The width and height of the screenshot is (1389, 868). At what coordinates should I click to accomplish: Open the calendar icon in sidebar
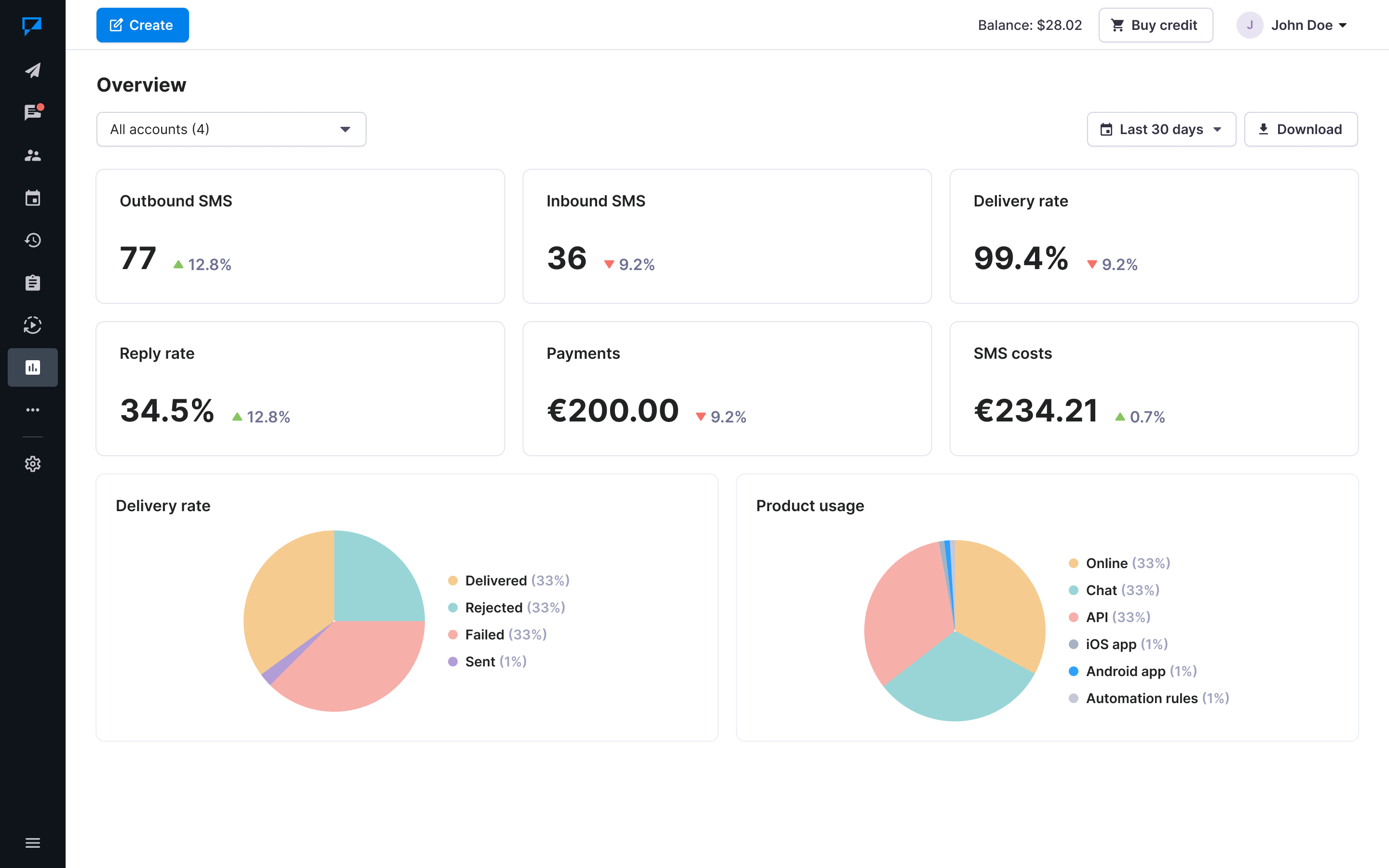33,198
